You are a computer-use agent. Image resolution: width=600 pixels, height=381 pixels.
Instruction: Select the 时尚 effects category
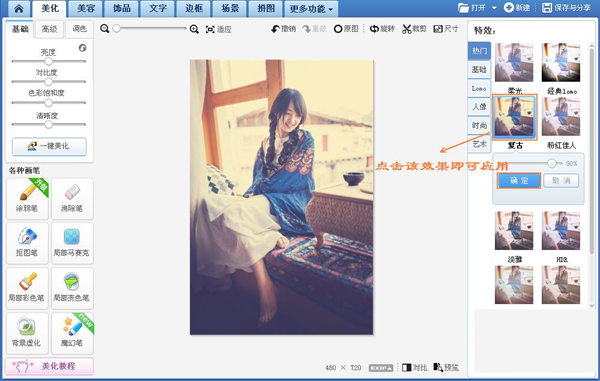(479, 125)
